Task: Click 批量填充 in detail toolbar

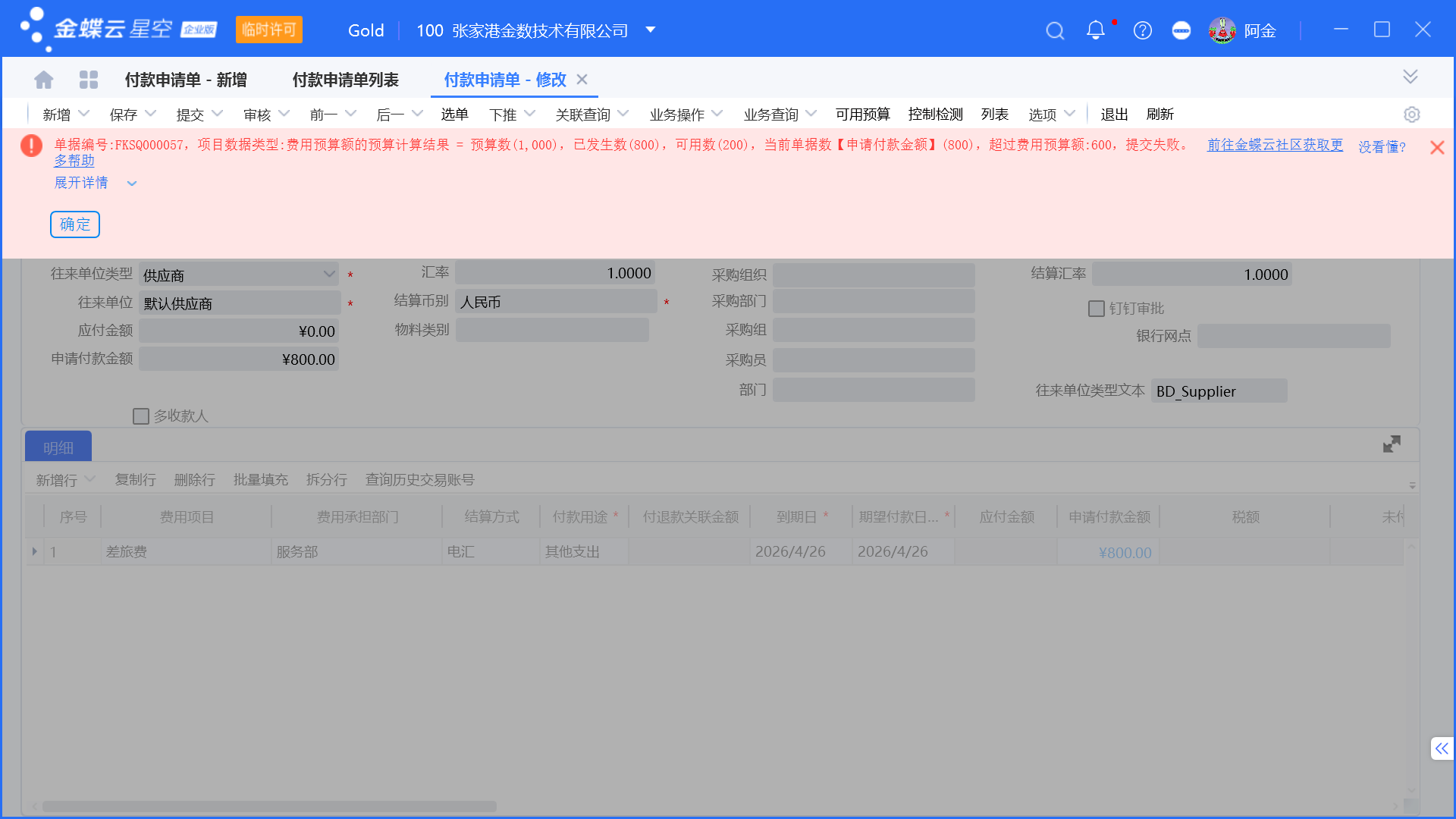Action: (x=260, y=480)
